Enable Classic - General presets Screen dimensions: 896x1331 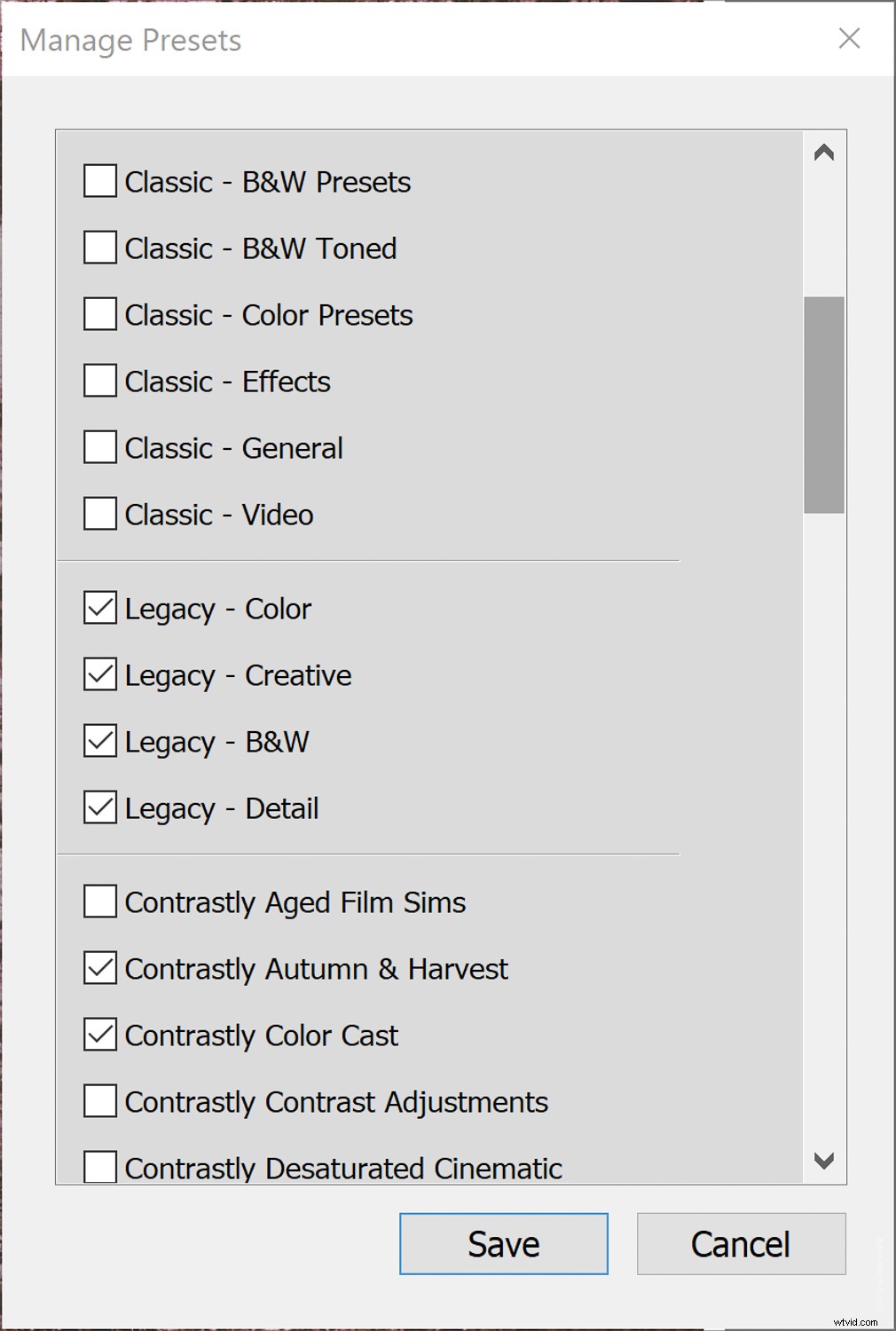click(x=98, y=447)
